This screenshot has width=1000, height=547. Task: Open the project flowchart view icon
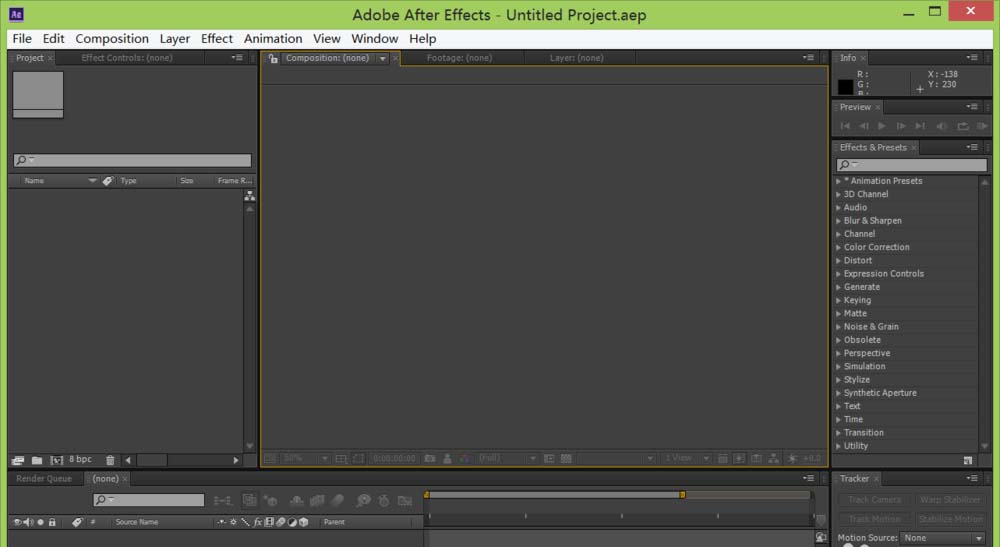(249, 196)
